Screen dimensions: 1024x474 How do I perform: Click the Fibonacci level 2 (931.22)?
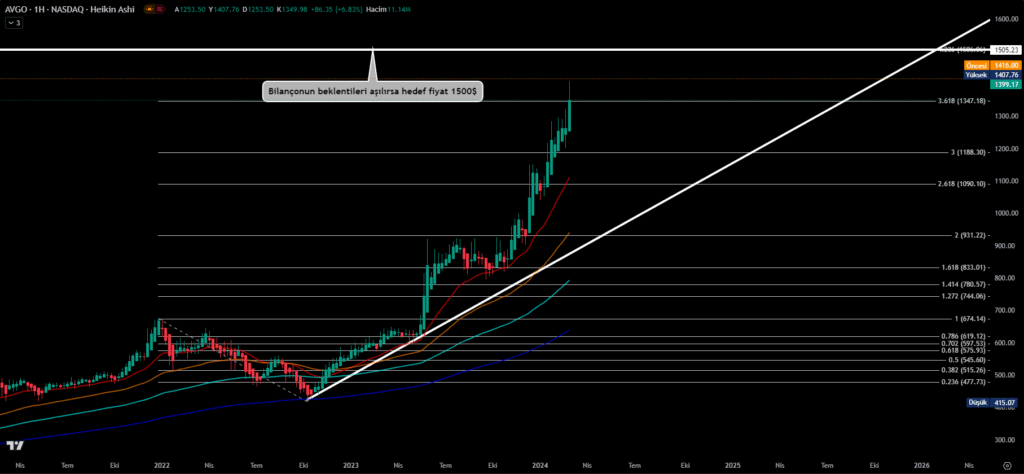pyautogui.click(x=971, y=235)
